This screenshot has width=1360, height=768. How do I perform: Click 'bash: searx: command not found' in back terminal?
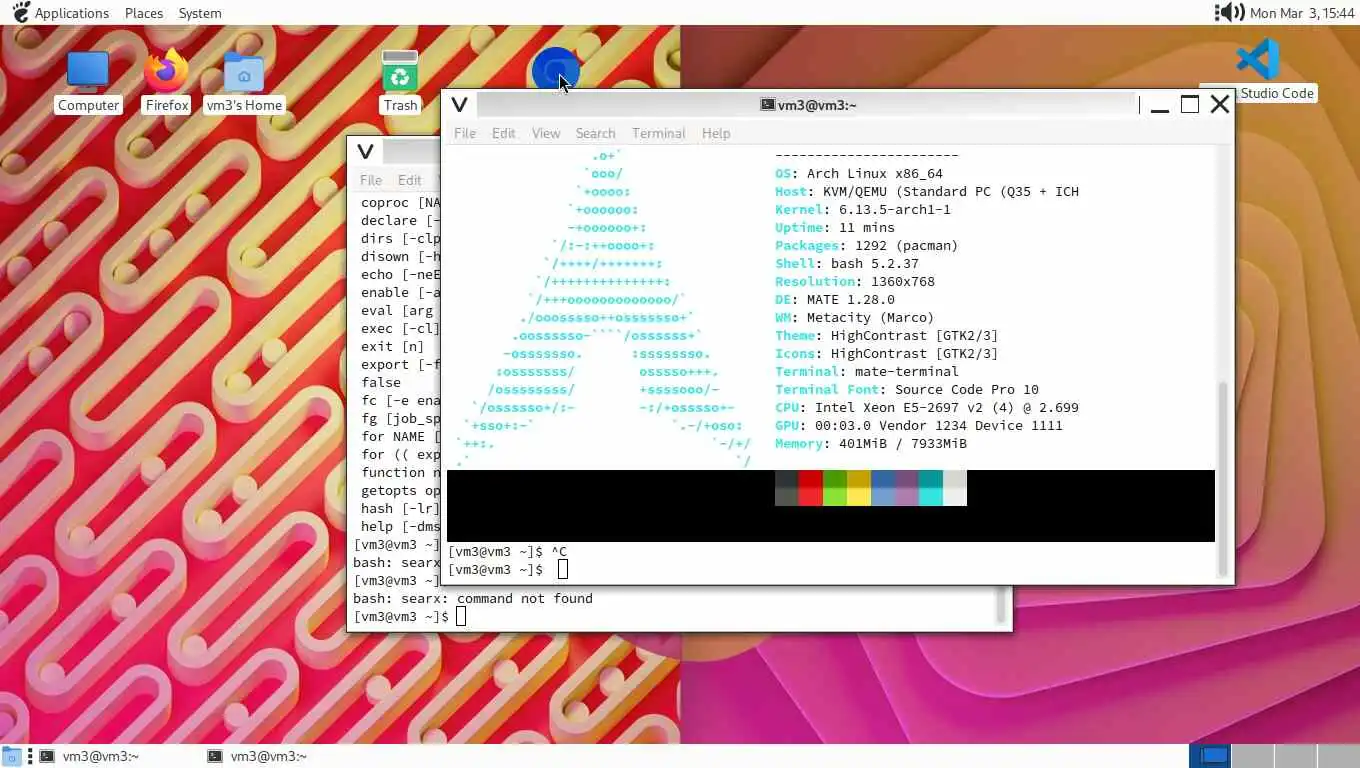pyautogui.click(x=473, y=598)
